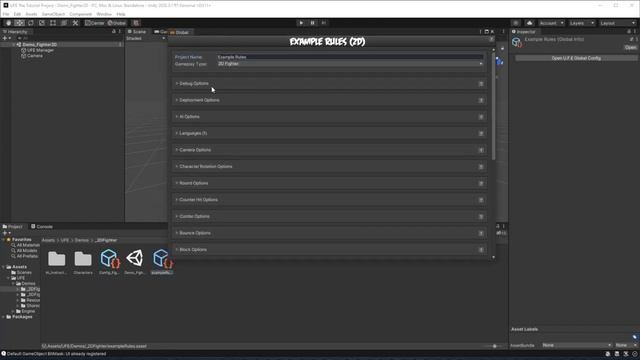Viewport: 640px width, 360px height.
Task: Step one frame forward
Action: [x=324, y=23]
